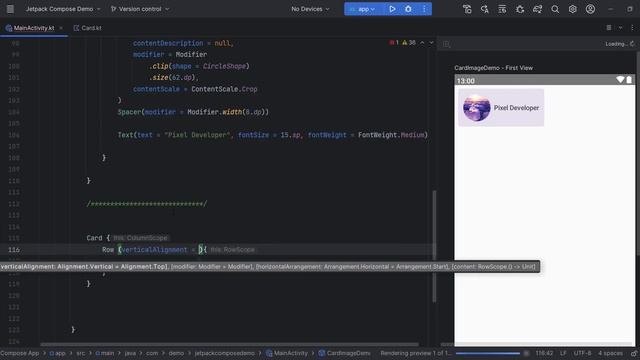The height and width of the screenshot is (360, 640).
Task: Start debugging with the bug icon
Action: coord(408,9)
